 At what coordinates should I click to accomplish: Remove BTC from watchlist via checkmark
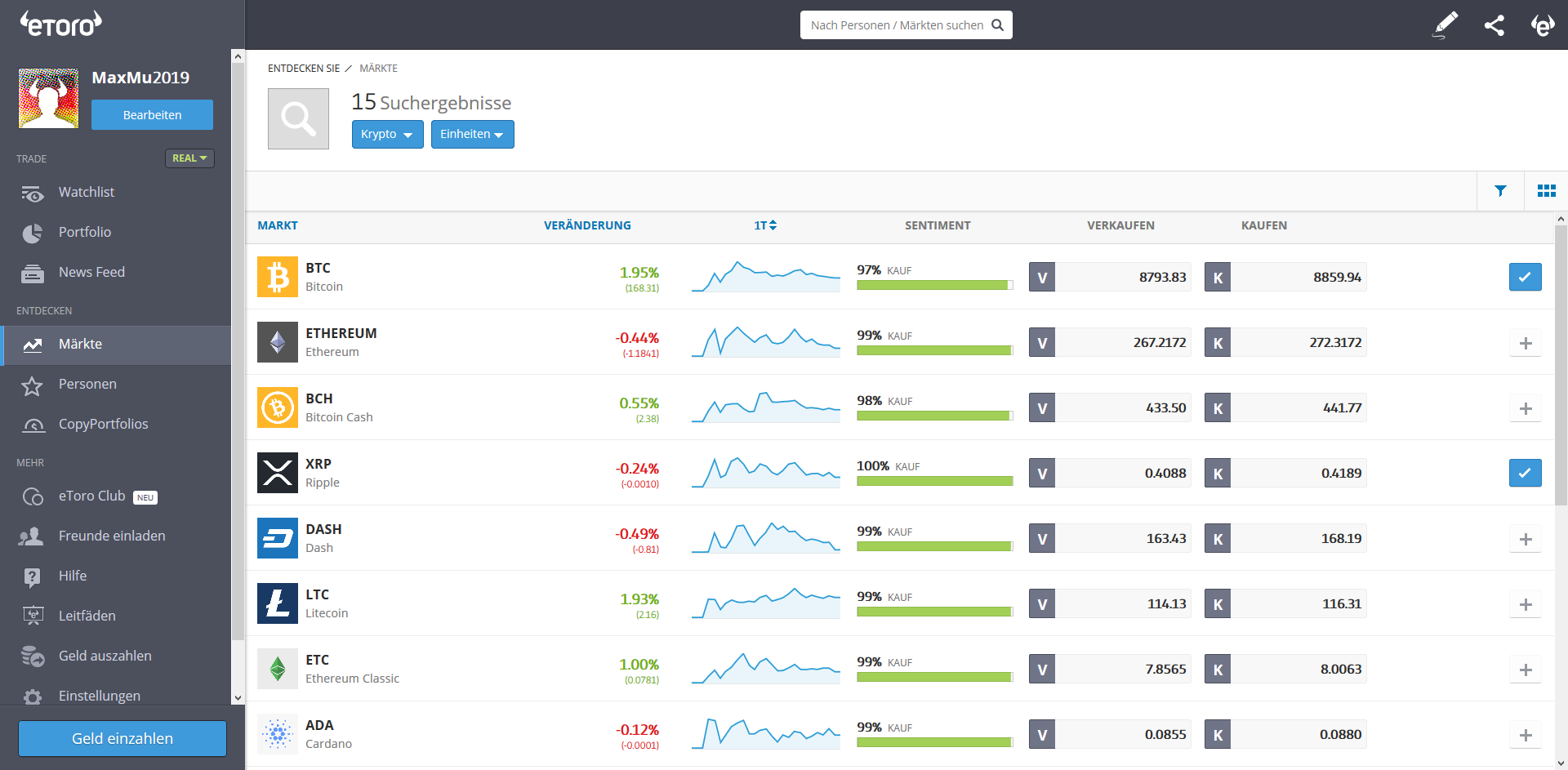pos(1525,277)
